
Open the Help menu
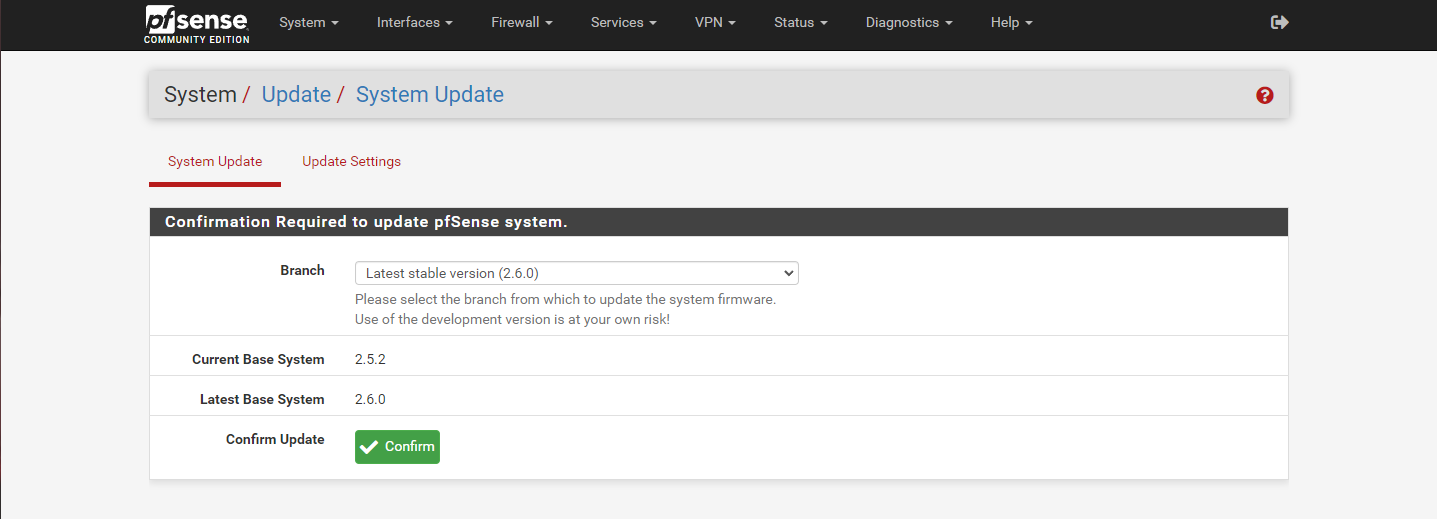coord(1012,22)
